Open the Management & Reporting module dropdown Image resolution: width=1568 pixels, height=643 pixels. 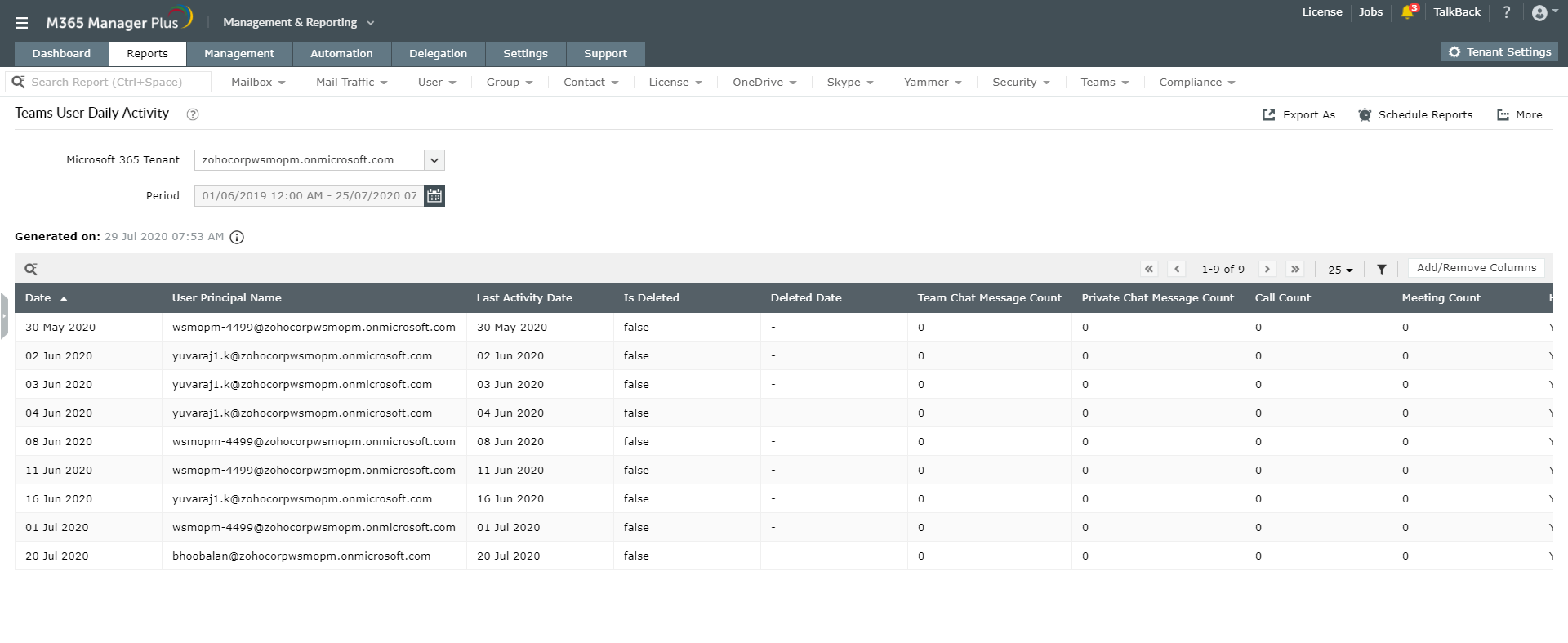298,23
